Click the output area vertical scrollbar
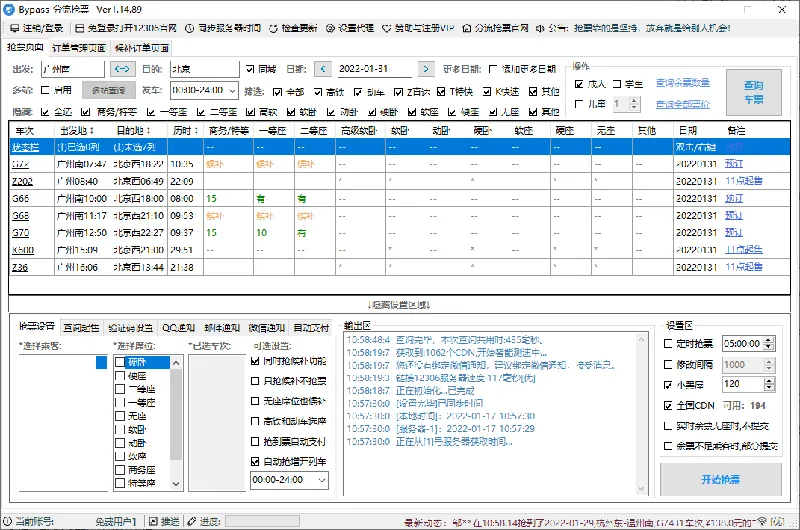 point(641,414)
